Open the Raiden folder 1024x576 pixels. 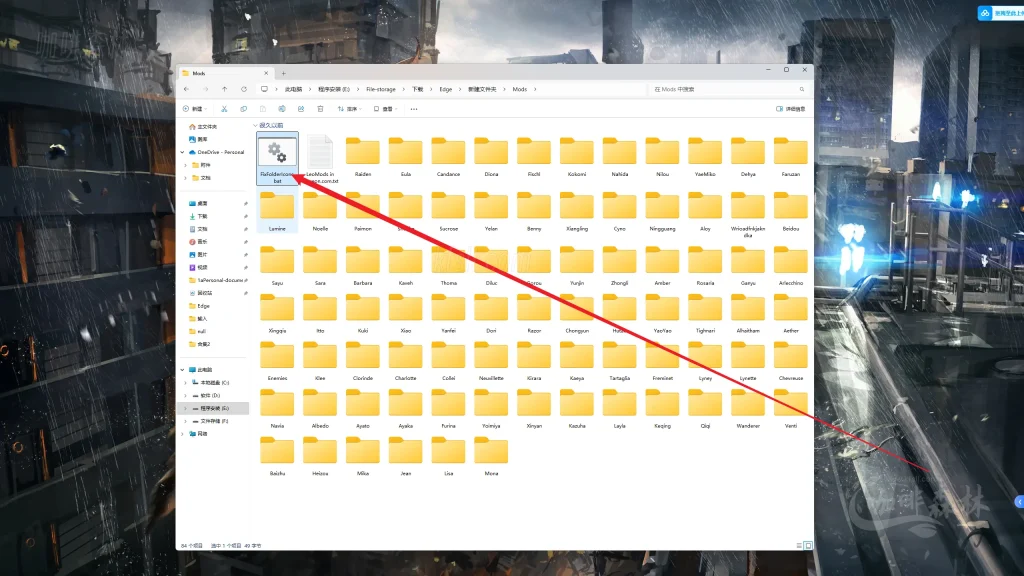tap(362, 157)
